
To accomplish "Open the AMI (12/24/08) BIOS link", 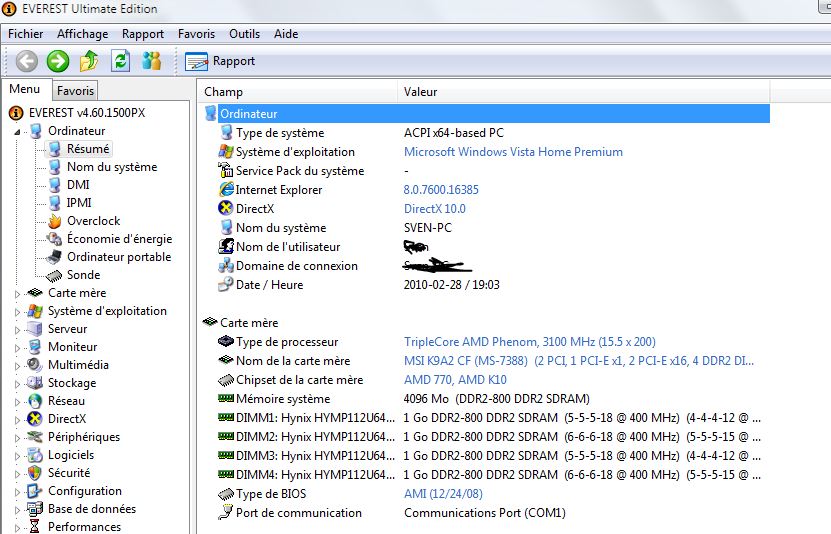I will 443,494.
